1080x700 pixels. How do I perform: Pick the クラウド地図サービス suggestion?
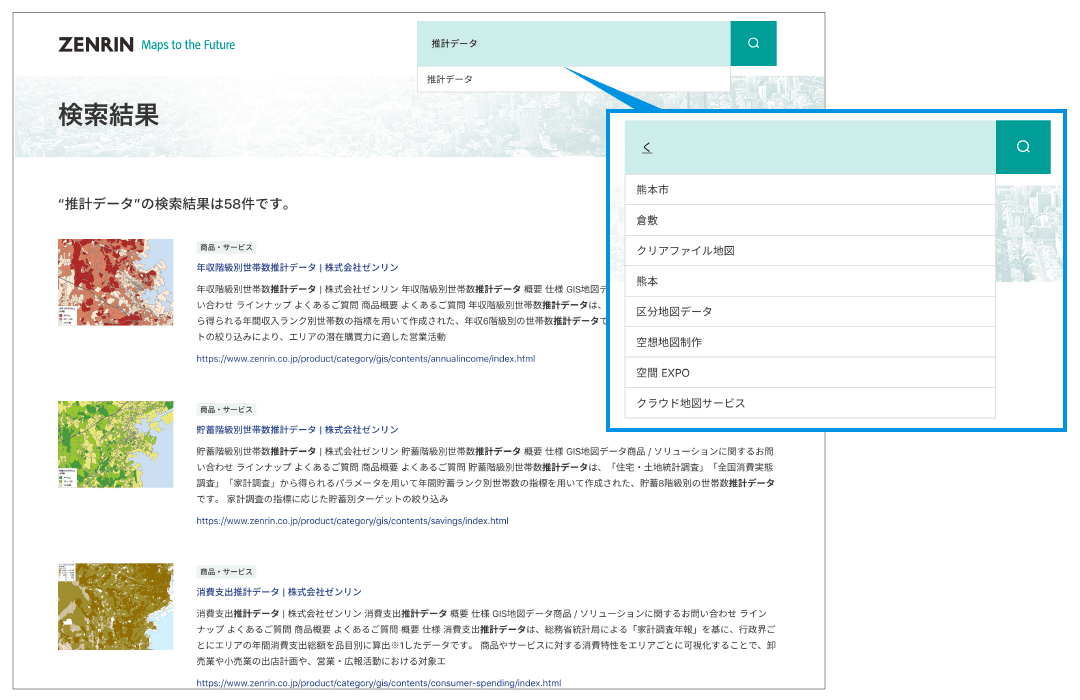(x=810, y=403)
